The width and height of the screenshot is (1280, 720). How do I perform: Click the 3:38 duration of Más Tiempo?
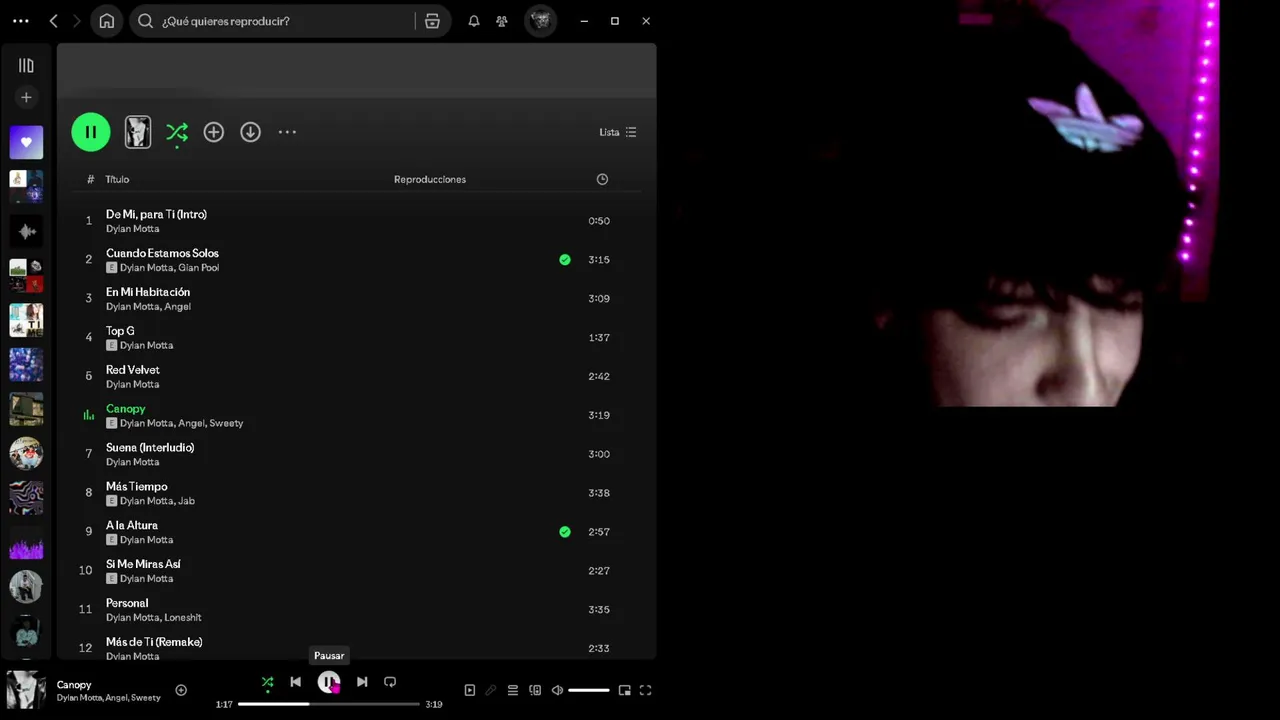click(x=599, y=493)
